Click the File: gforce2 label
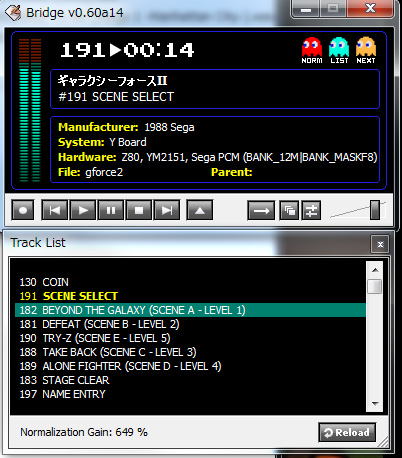 tap(90, 172)
